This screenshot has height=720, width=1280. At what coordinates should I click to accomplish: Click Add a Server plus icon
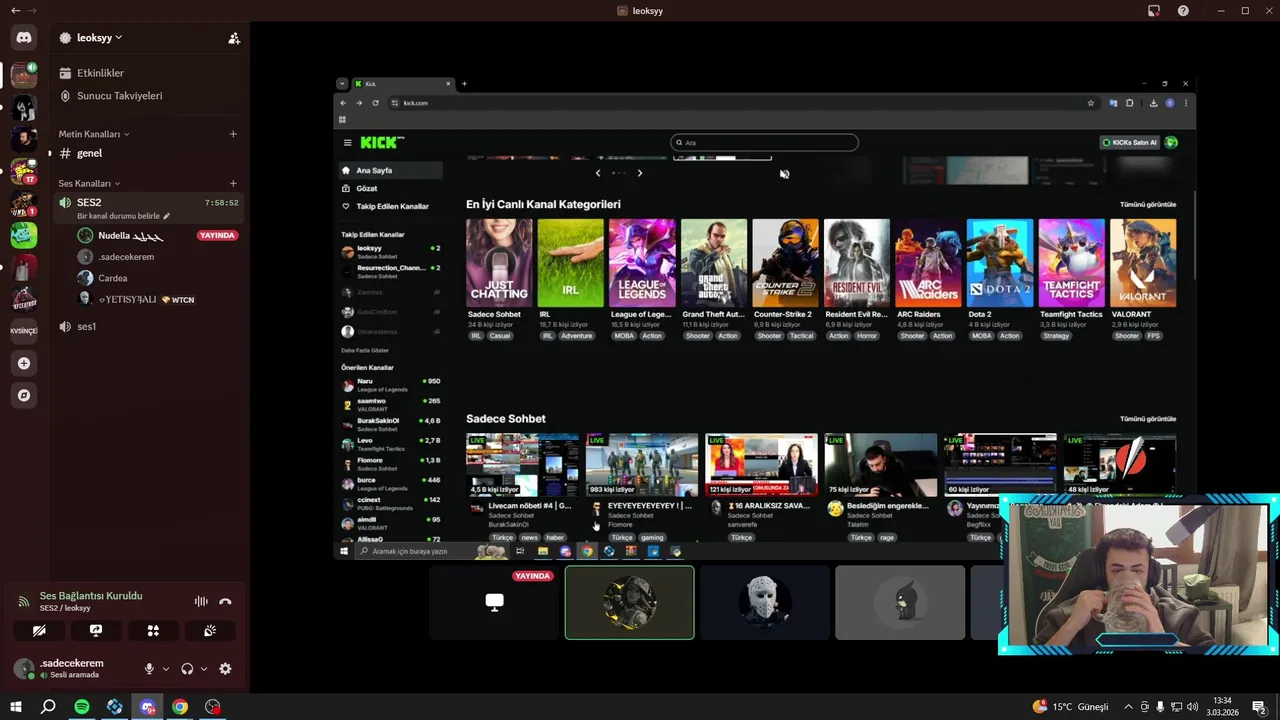pyautogui.click(x=24, y=363)
